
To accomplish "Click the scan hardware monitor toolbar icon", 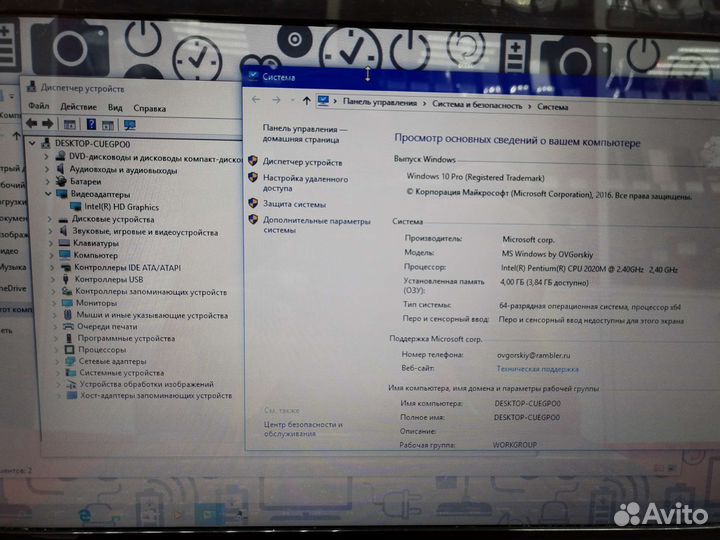I will 130,125.
